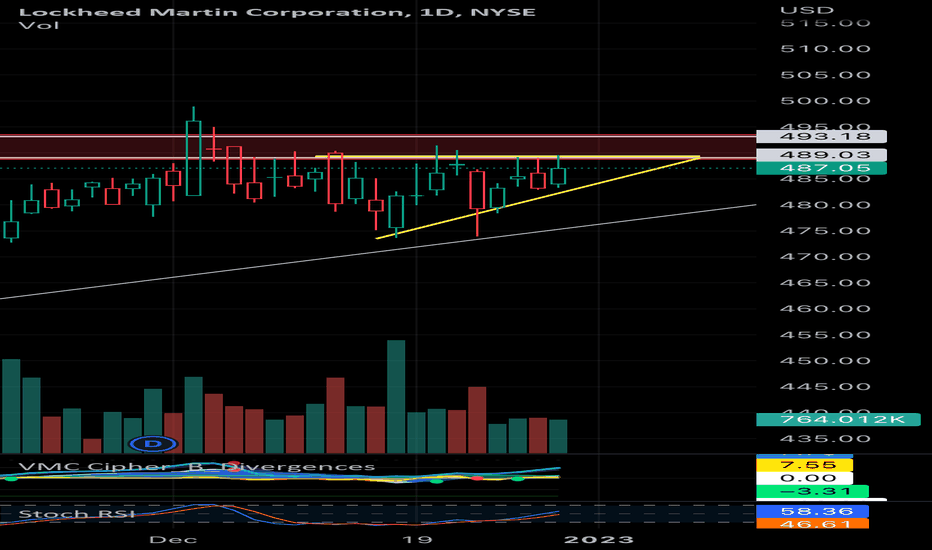The width and height of the screenshot is (932, 550).
Task: Select the long white ascending trendline
Action: tap(378, 252)
